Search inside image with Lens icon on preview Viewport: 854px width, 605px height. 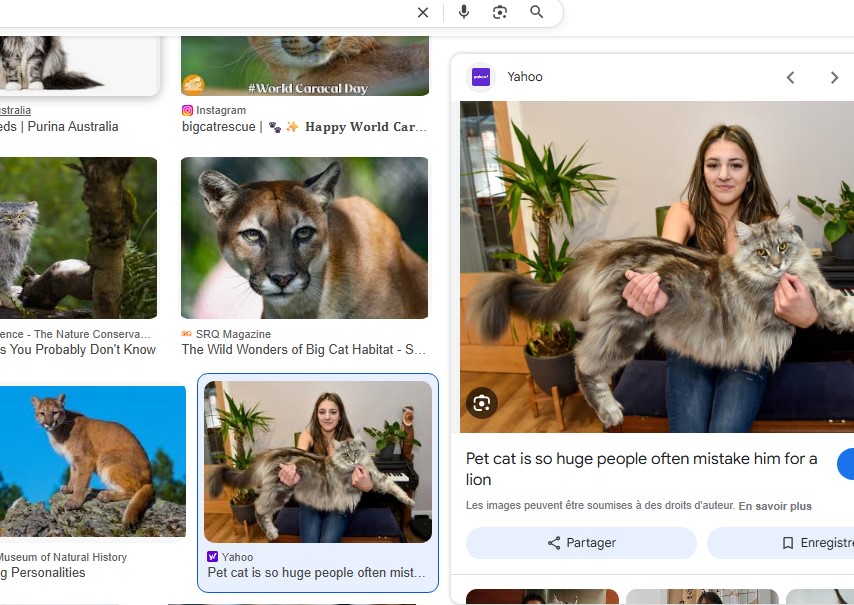click(x=481, y=404)
